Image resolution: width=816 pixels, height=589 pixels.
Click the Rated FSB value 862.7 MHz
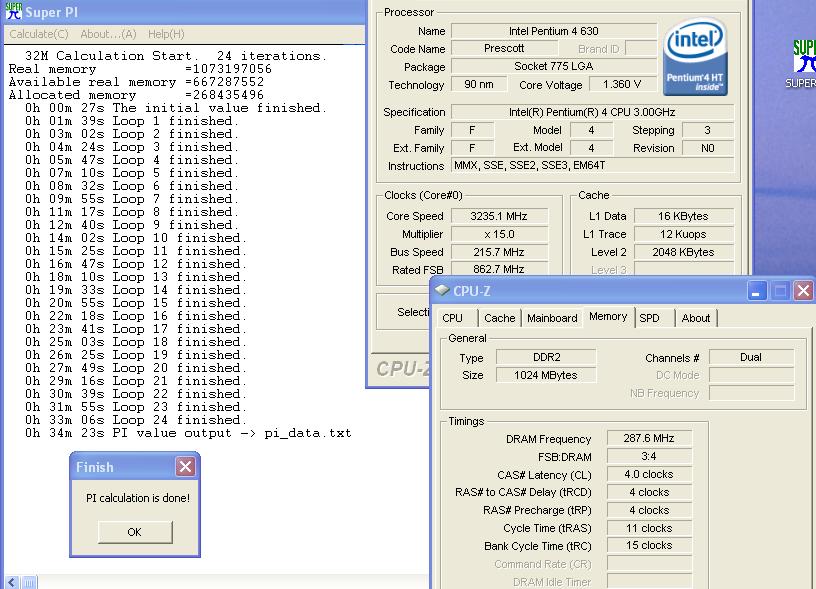(499, 270)
